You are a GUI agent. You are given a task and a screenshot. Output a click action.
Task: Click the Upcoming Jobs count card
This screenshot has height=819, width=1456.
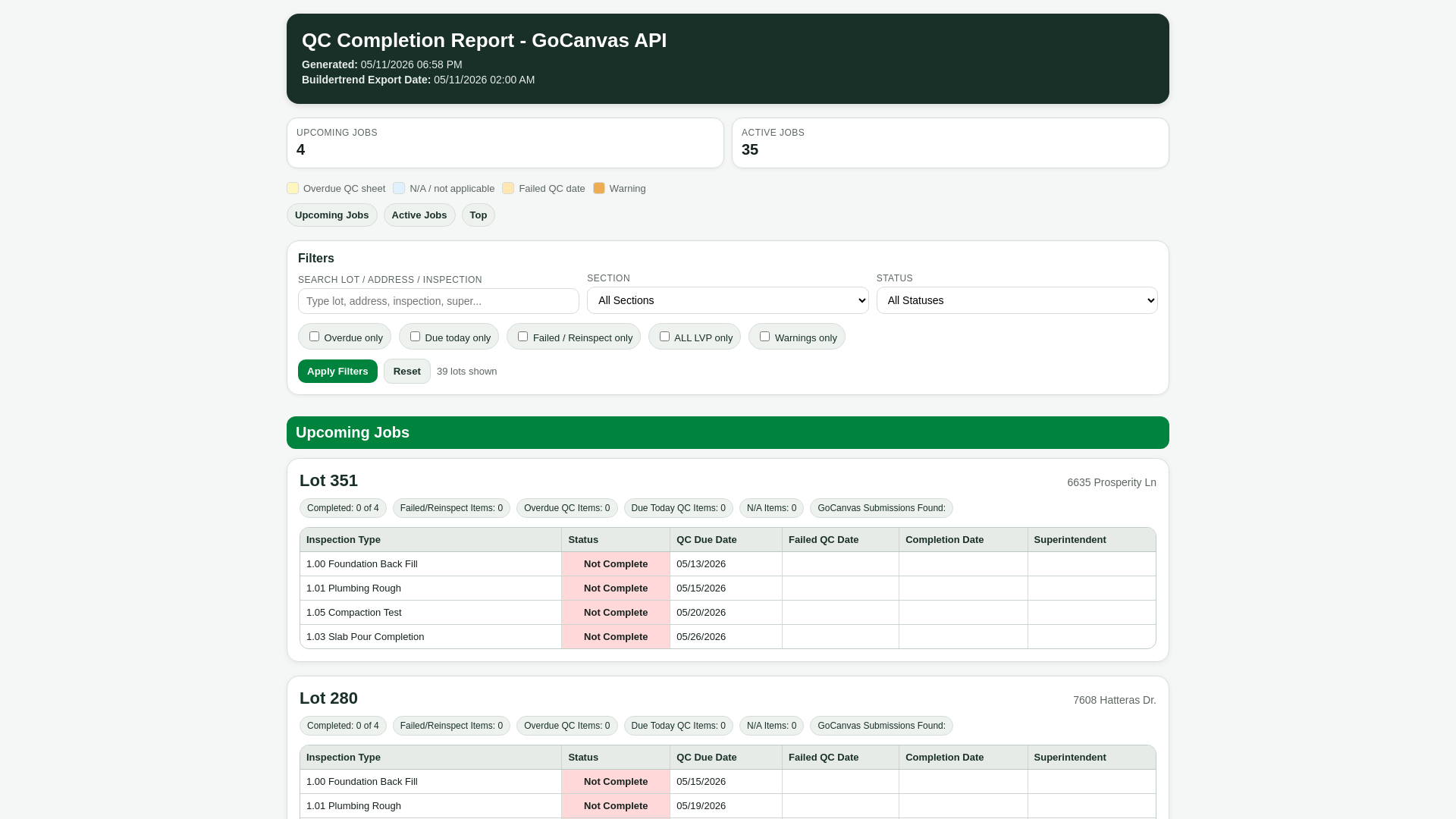(505, 143)
